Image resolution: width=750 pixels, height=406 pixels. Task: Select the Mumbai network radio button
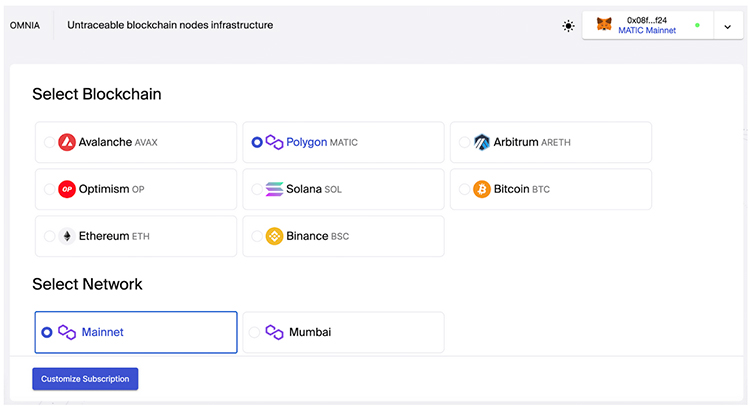(254, 332)
